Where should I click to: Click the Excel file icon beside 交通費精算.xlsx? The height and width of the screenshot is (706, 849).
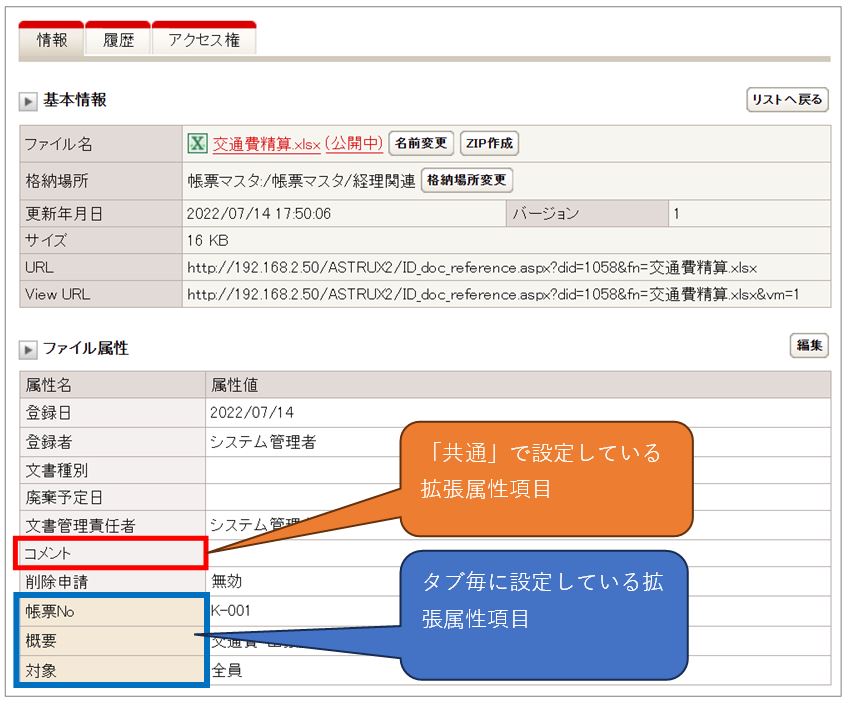click(198, 144)
